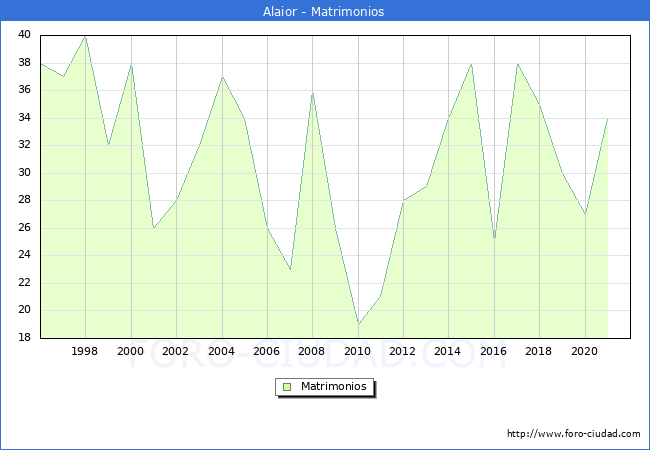Screen dimensions: 650x450
Task: Open the http://www.foro-ciudad.com link
Action: tap(574, 433)
